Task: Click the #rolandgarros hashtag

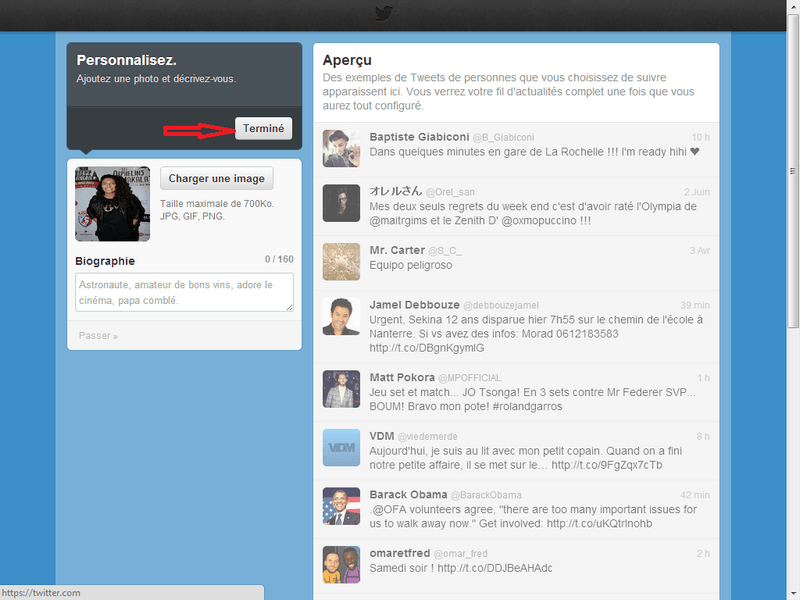Action: (x=528, y=406)
